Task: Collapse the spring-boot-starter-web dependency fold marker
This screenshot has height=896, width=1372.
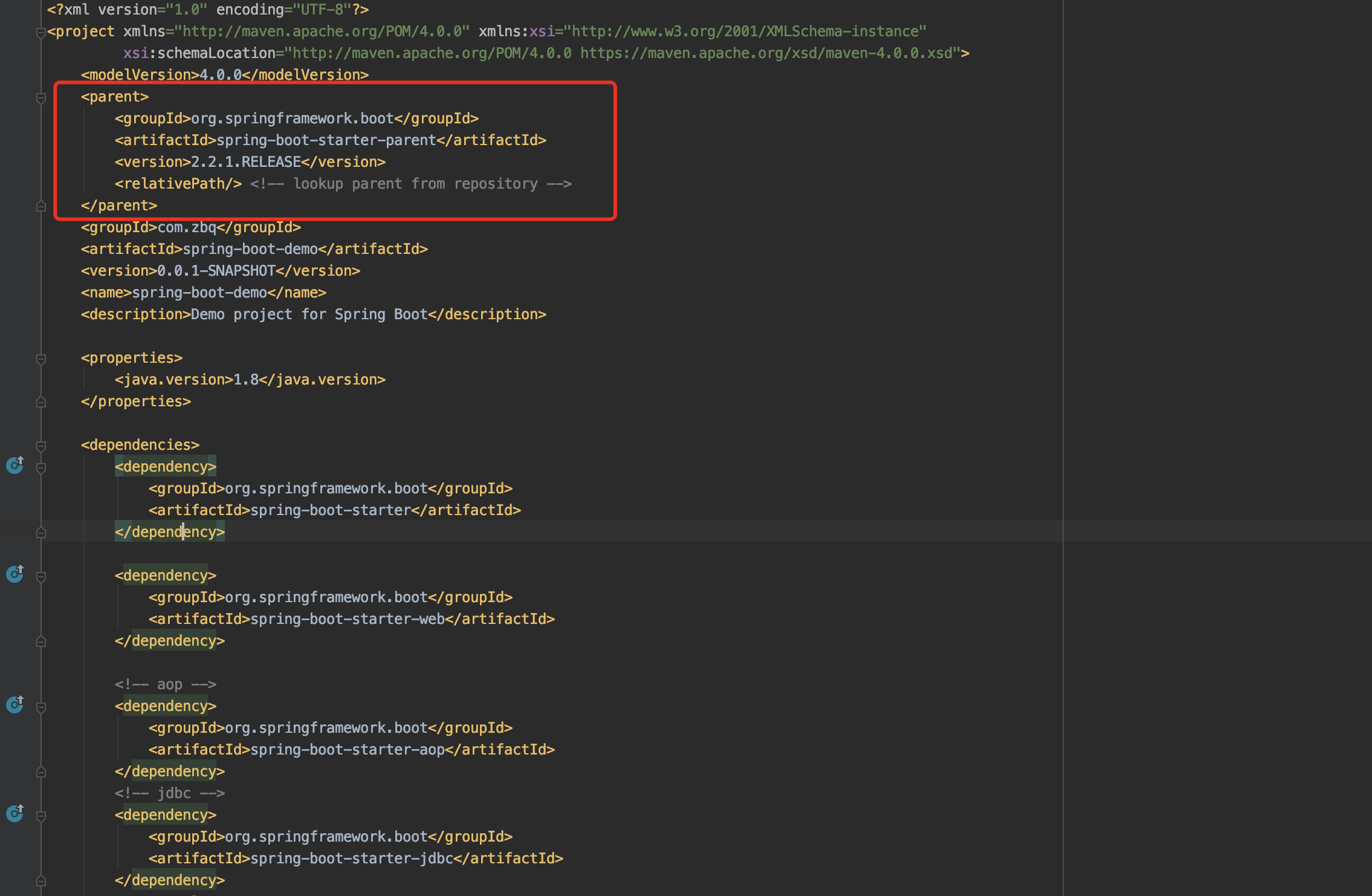Action: [41, 575]
